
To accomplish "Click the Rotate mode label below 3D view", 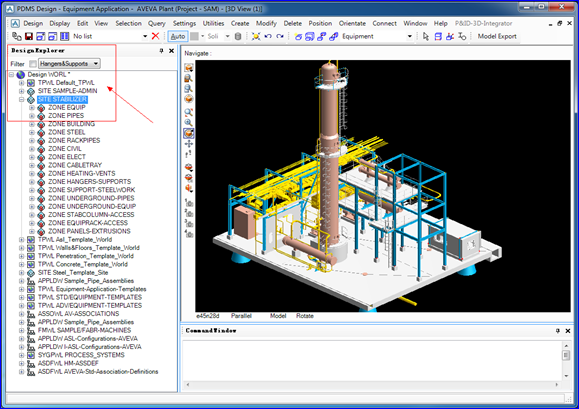I will point(305,316).
